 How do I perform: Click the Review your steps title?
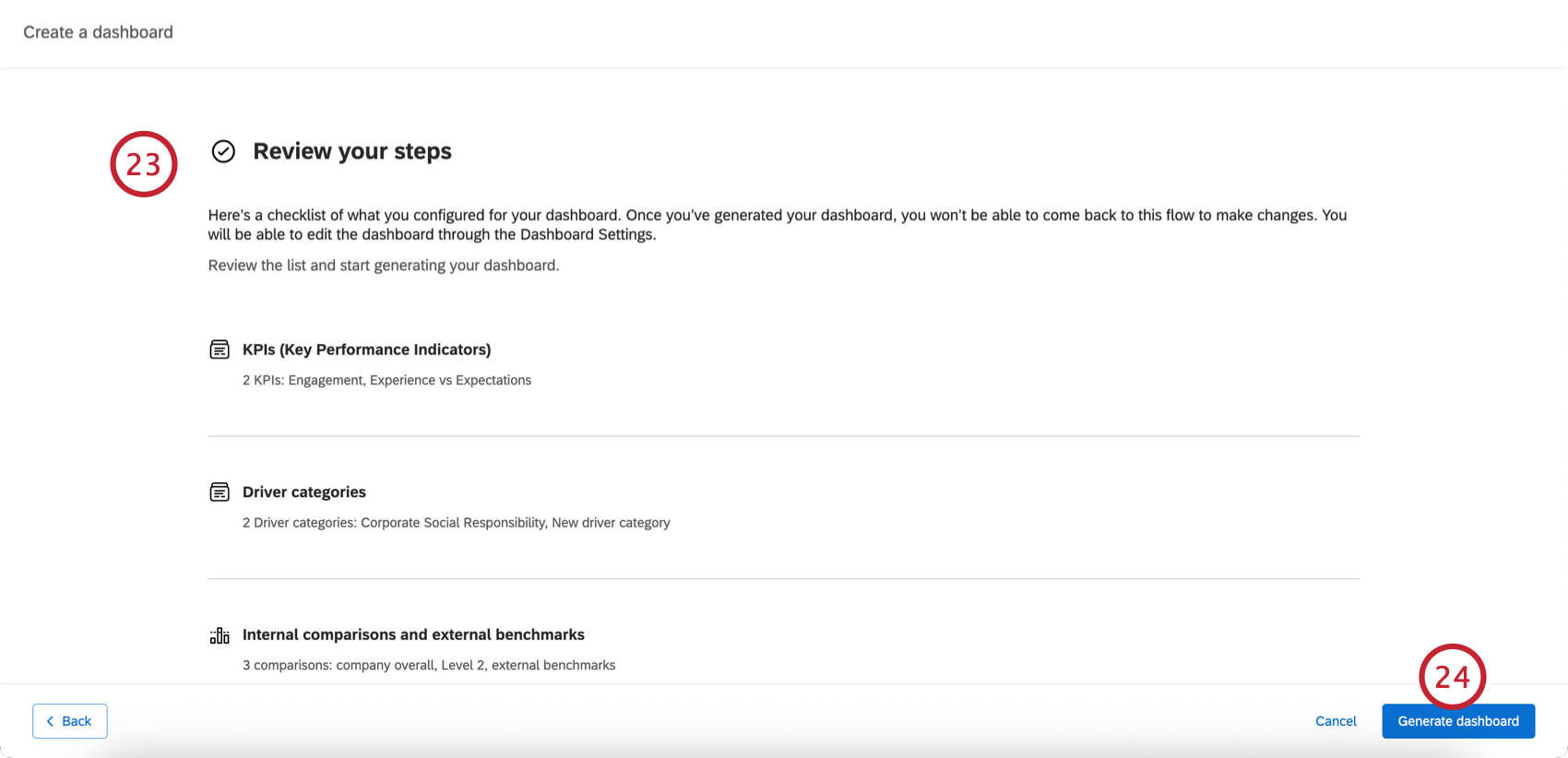[x=352, y=150]
